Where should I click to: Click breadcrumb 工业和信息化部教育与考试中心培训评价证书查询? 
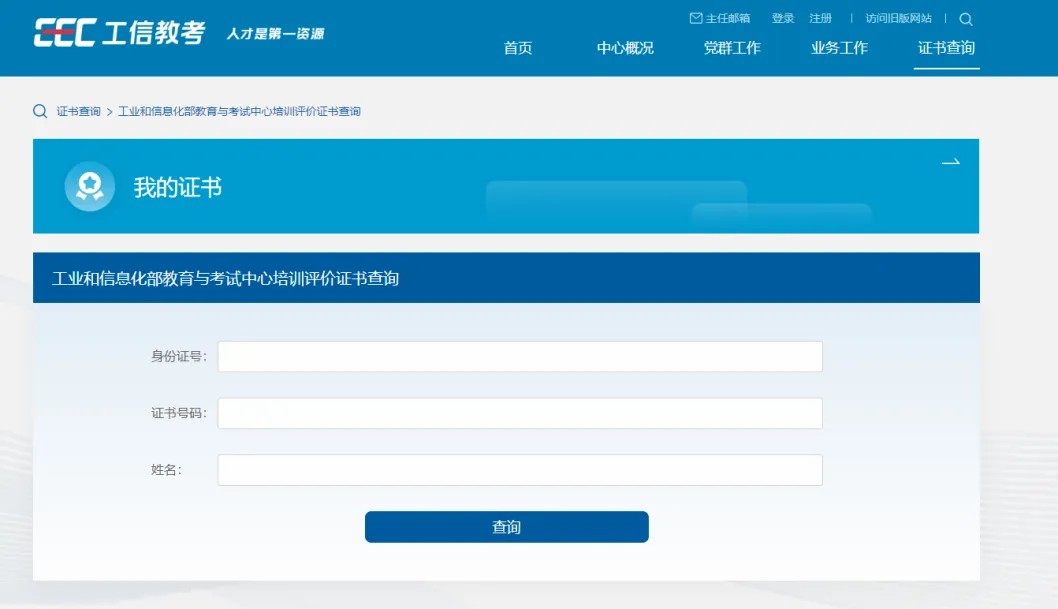[x=239, y=111]
